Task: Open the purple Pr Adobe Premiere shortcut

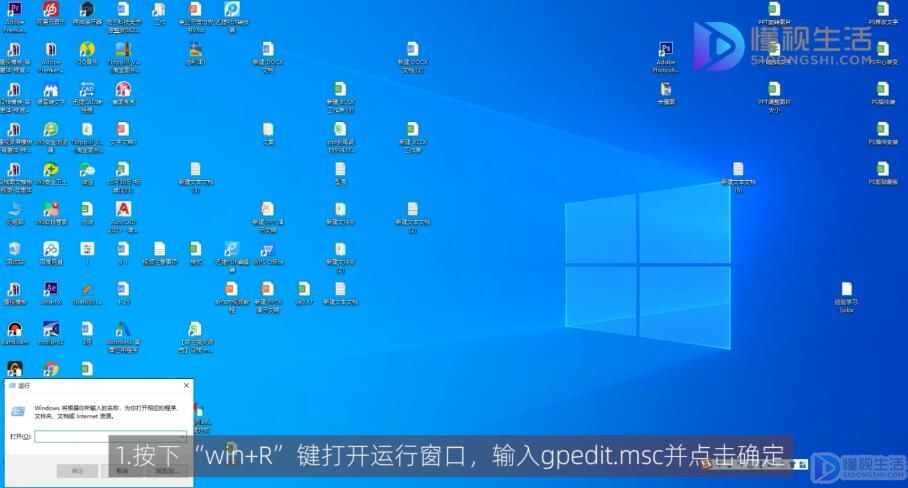Action: [x=14, y=10]
